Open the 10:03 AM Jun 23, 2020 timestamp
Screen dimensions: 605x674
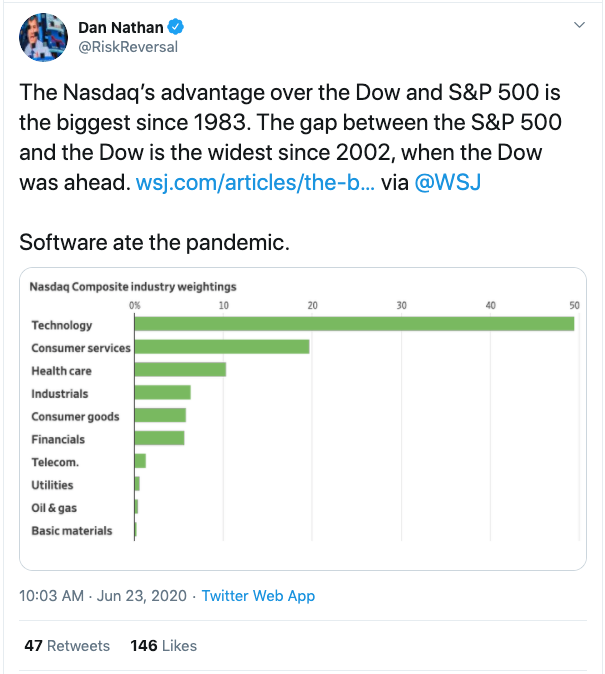[x=103, y=596]
